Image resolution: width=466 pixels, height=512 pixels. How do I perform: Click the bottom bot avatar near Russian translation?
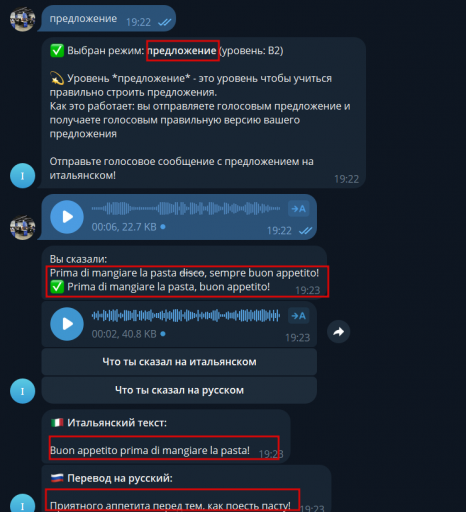(x=23, y=503)
